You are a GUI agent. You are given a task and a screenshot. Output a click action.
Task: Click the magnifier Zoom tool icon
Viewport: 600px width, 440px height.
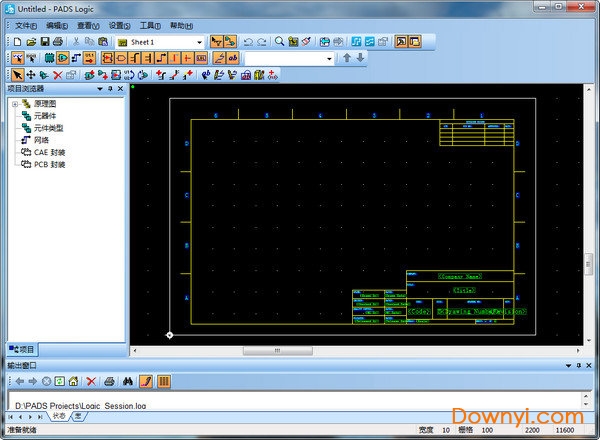(280, 42)
